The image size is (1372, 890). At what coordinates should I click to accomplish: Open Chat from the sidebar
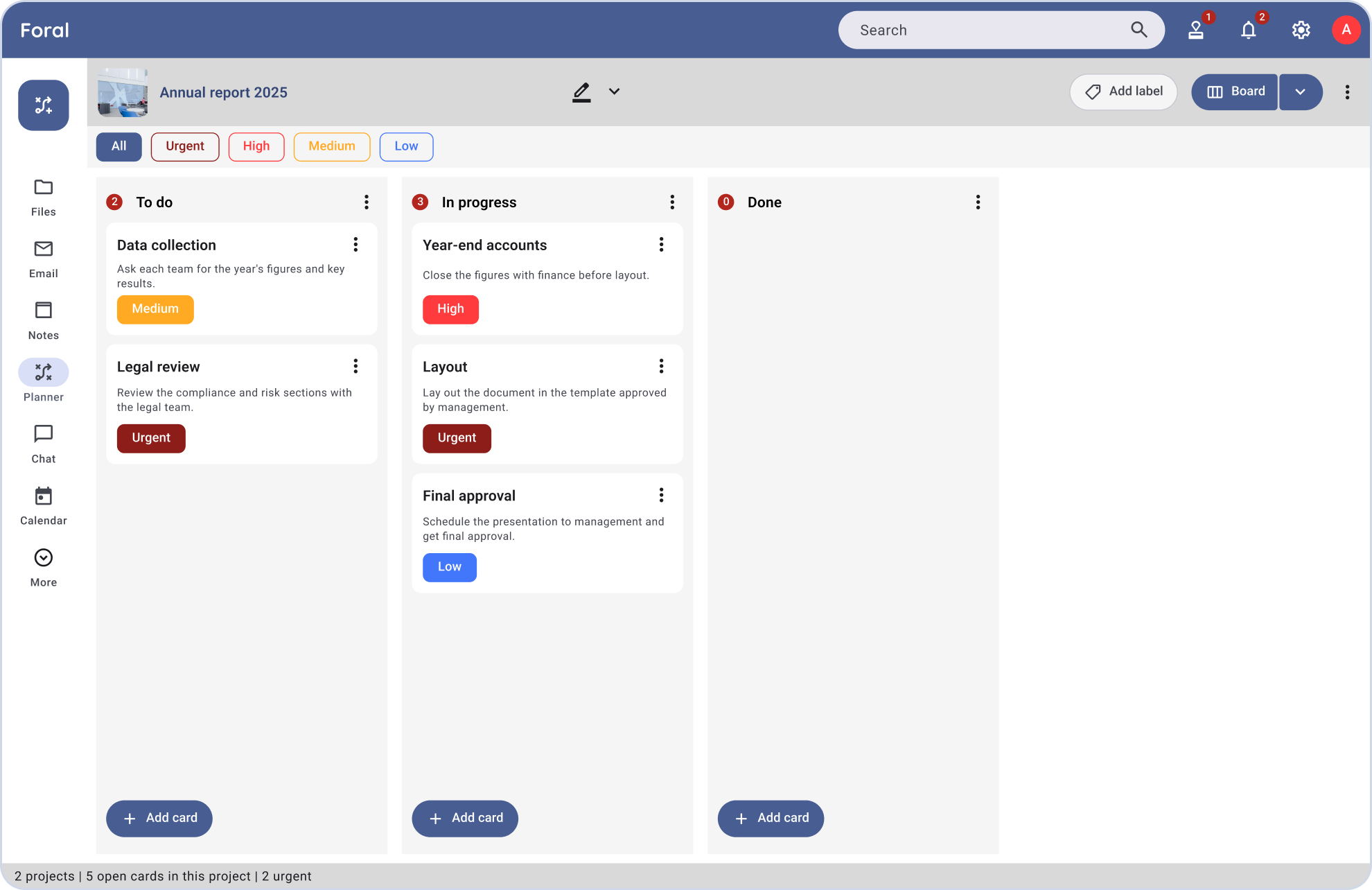[43, 444]
